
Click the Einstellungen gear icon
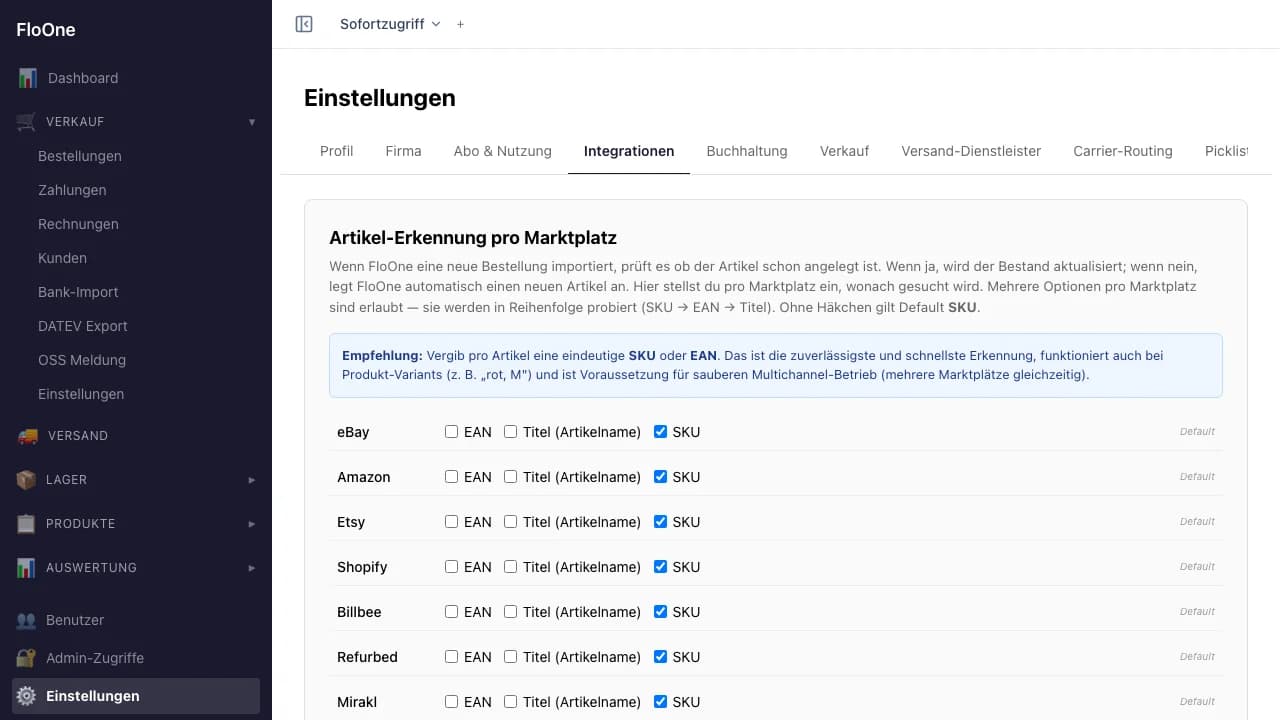27,696
